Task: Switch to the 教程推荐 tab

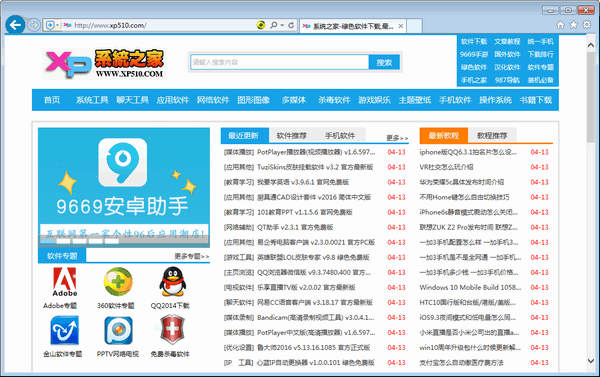Action: pos(492,135)
